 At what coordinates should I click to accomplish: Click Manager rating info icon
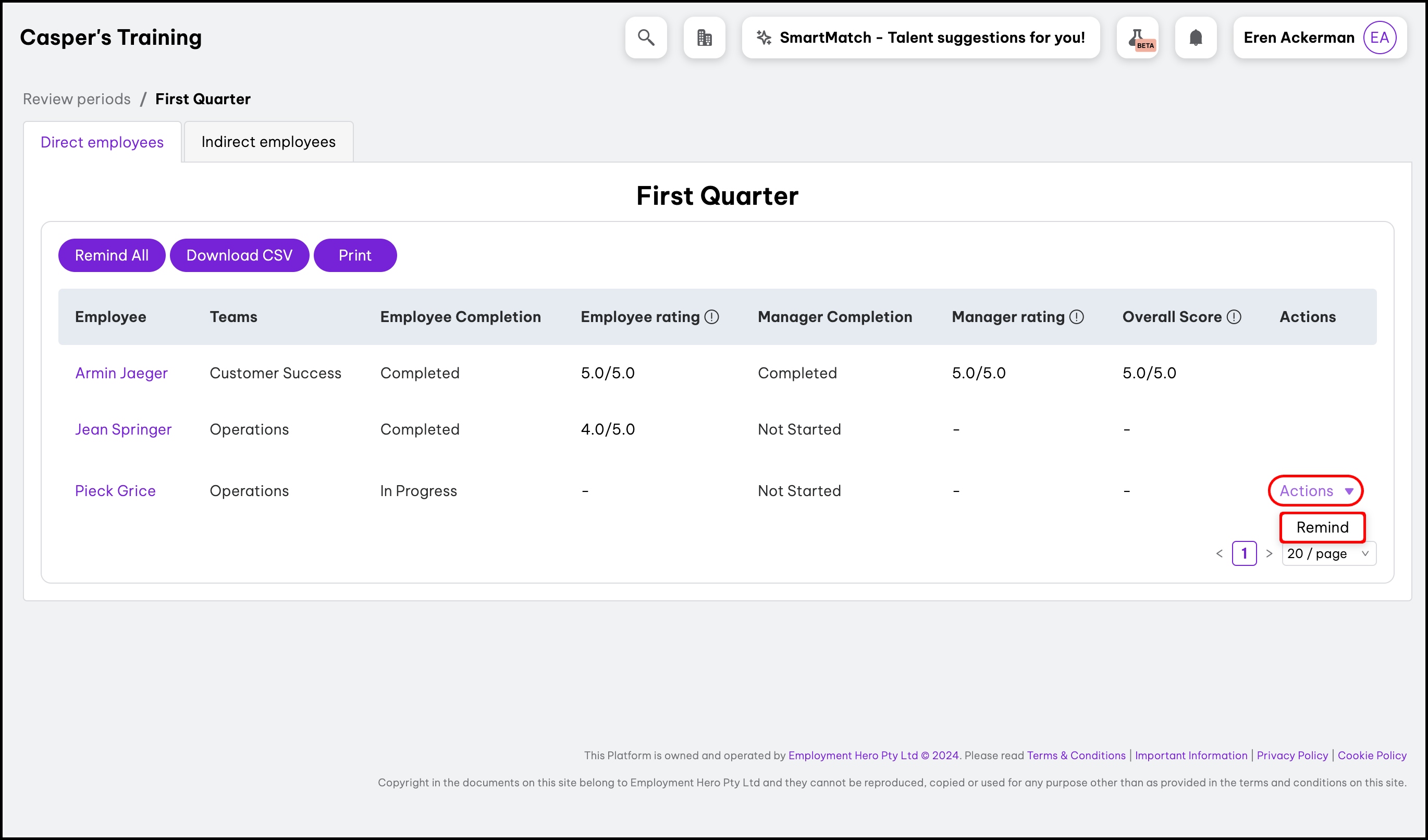click(x=1077, y=317)
